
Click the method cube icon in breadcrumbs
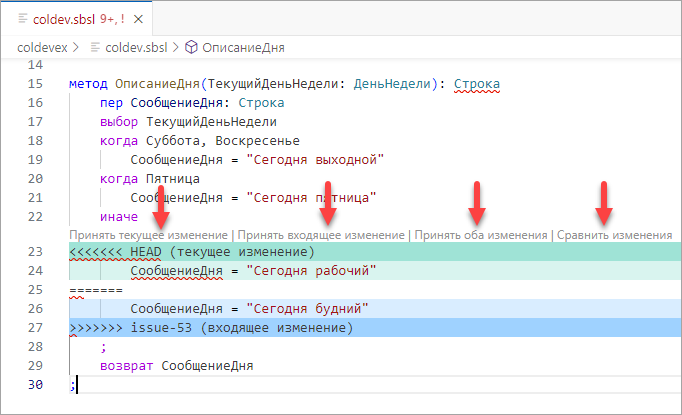click(x=191, y=46)
